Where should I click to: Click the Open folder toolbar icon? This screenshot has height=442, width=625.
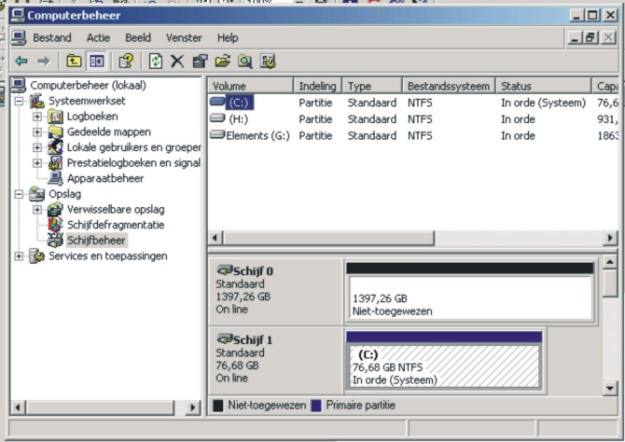(223, 61)
